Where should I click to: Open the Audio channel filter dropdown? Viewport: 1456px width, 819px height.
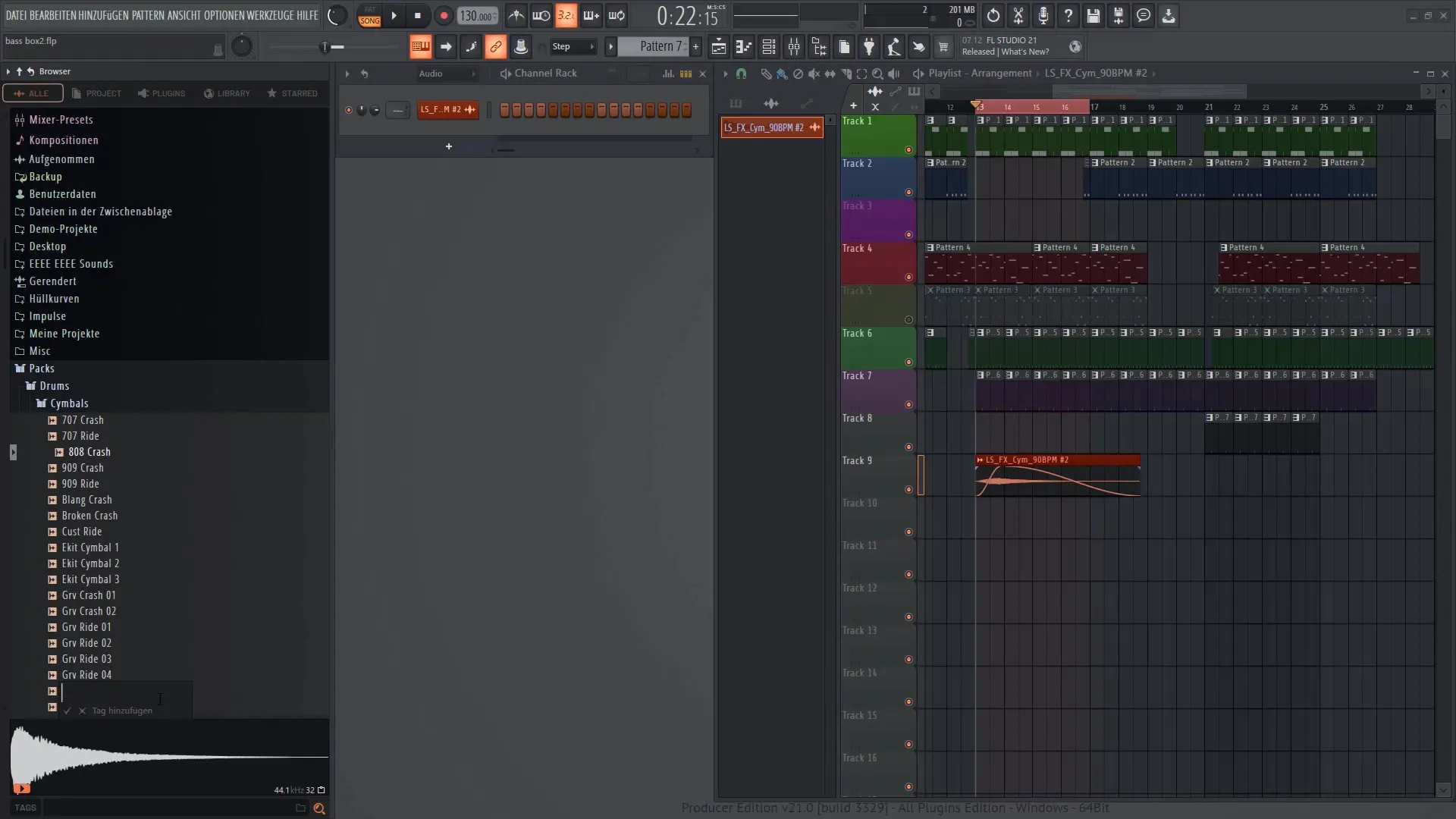(x=447, y=74)
